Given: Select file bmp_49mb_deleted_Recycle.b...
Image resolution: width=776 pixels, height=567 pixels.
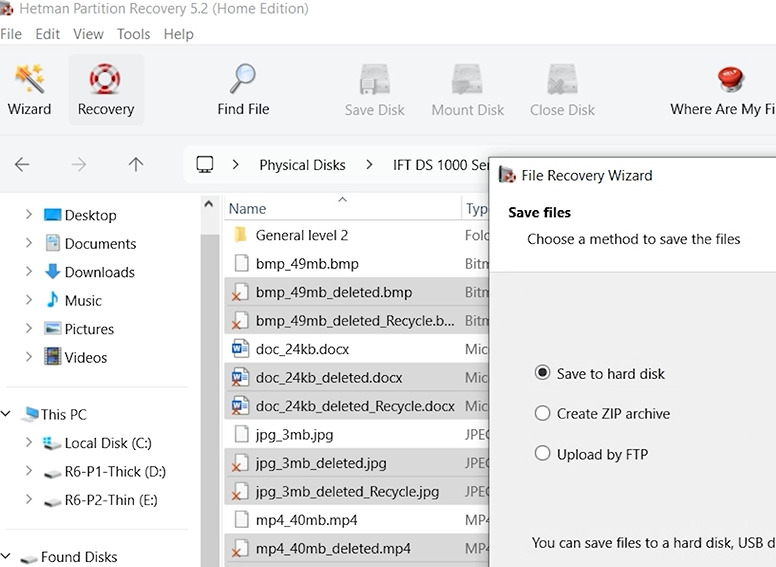Looking at the screenshot, I should click(356, 321).
